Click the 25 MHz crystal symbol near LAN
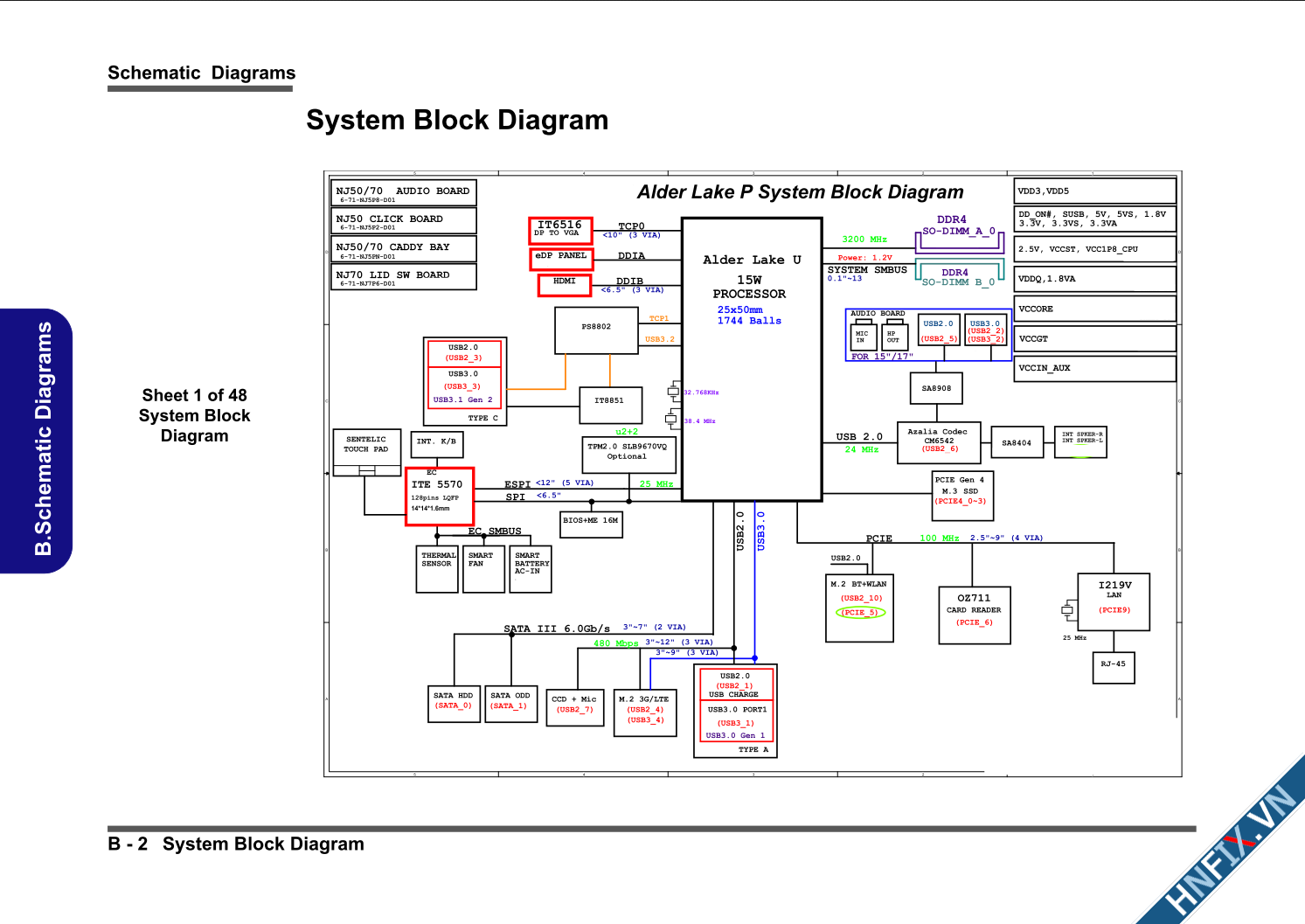The height and width of the screenshot is (924, 1305). pos(1067,610)
